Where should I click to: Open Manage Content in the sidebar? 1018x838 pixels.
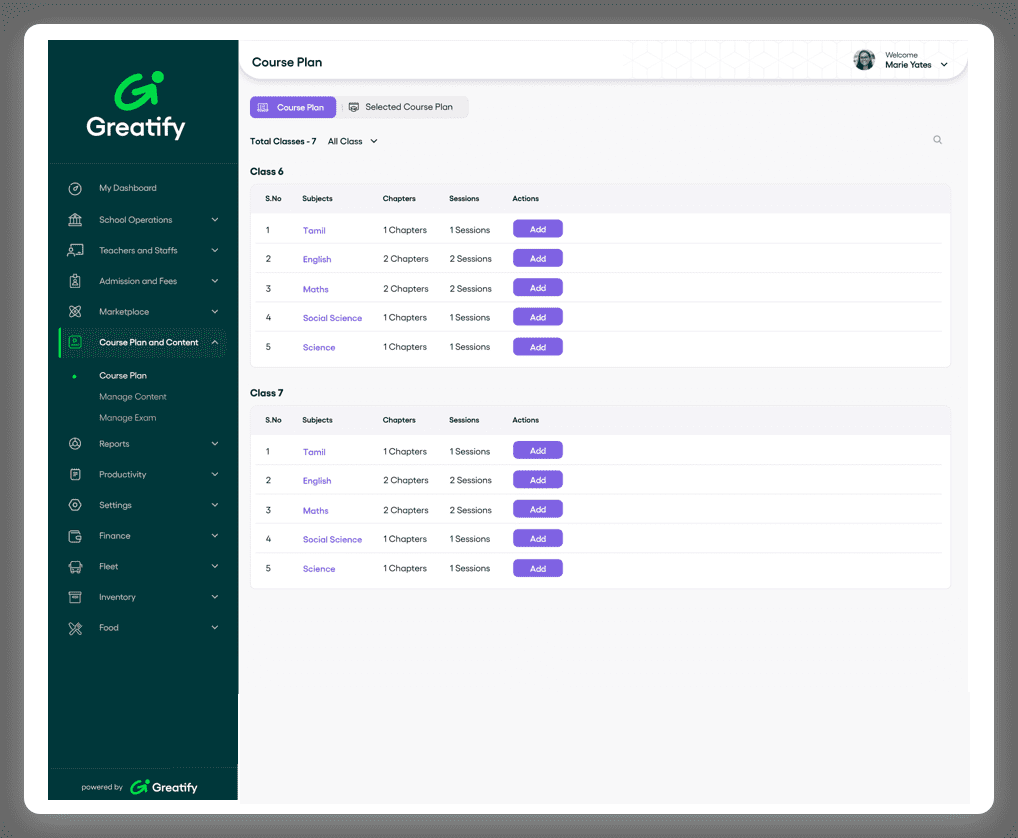coord(133,397)
